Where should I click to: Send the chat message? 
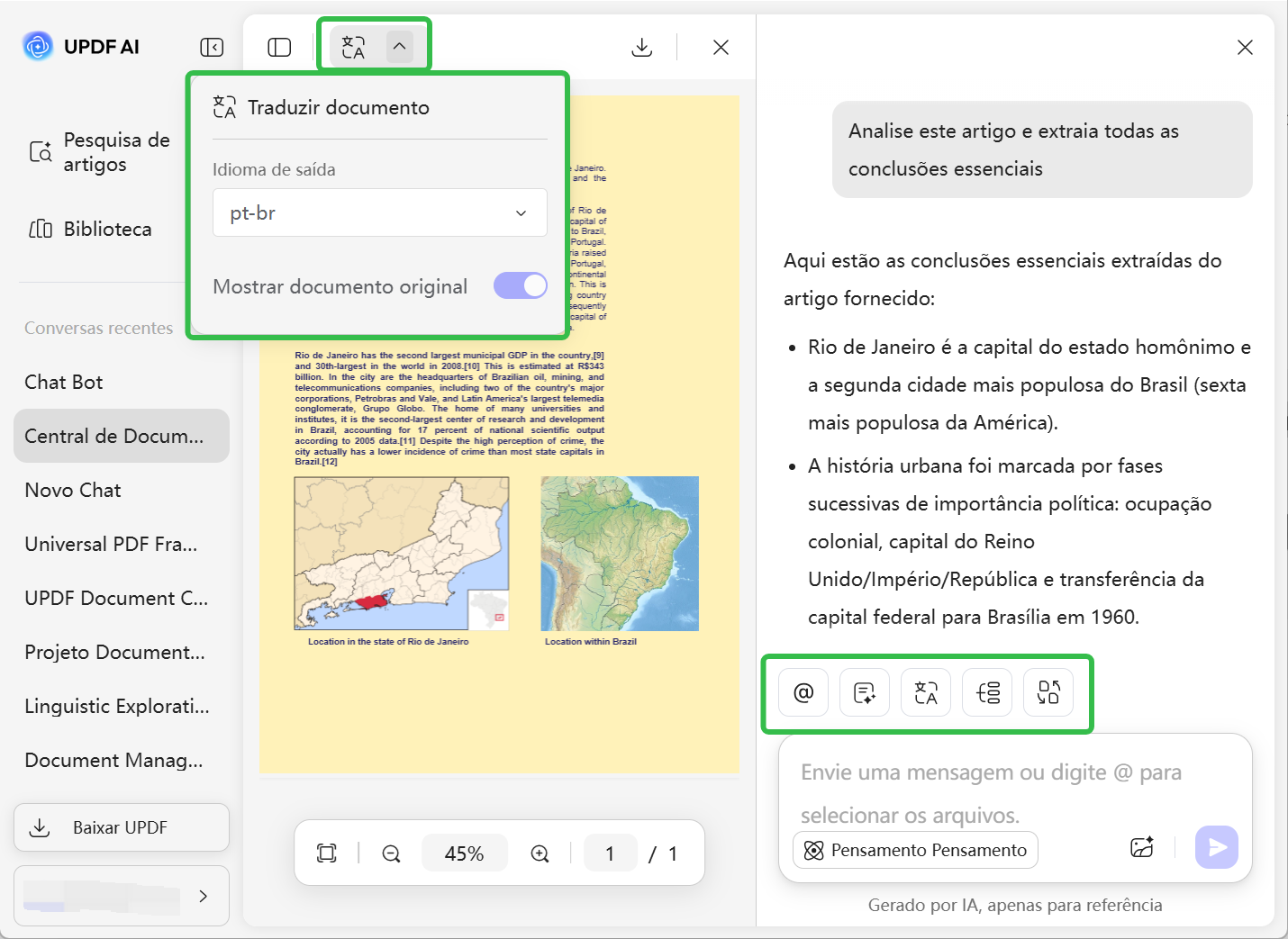(x=1217, y=847)
